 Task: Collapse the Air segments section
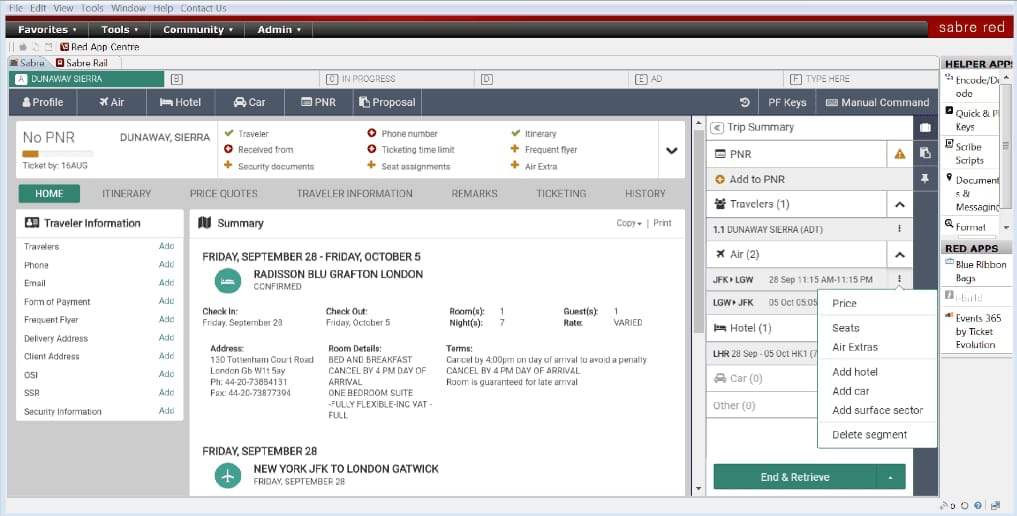coord(899,255)
